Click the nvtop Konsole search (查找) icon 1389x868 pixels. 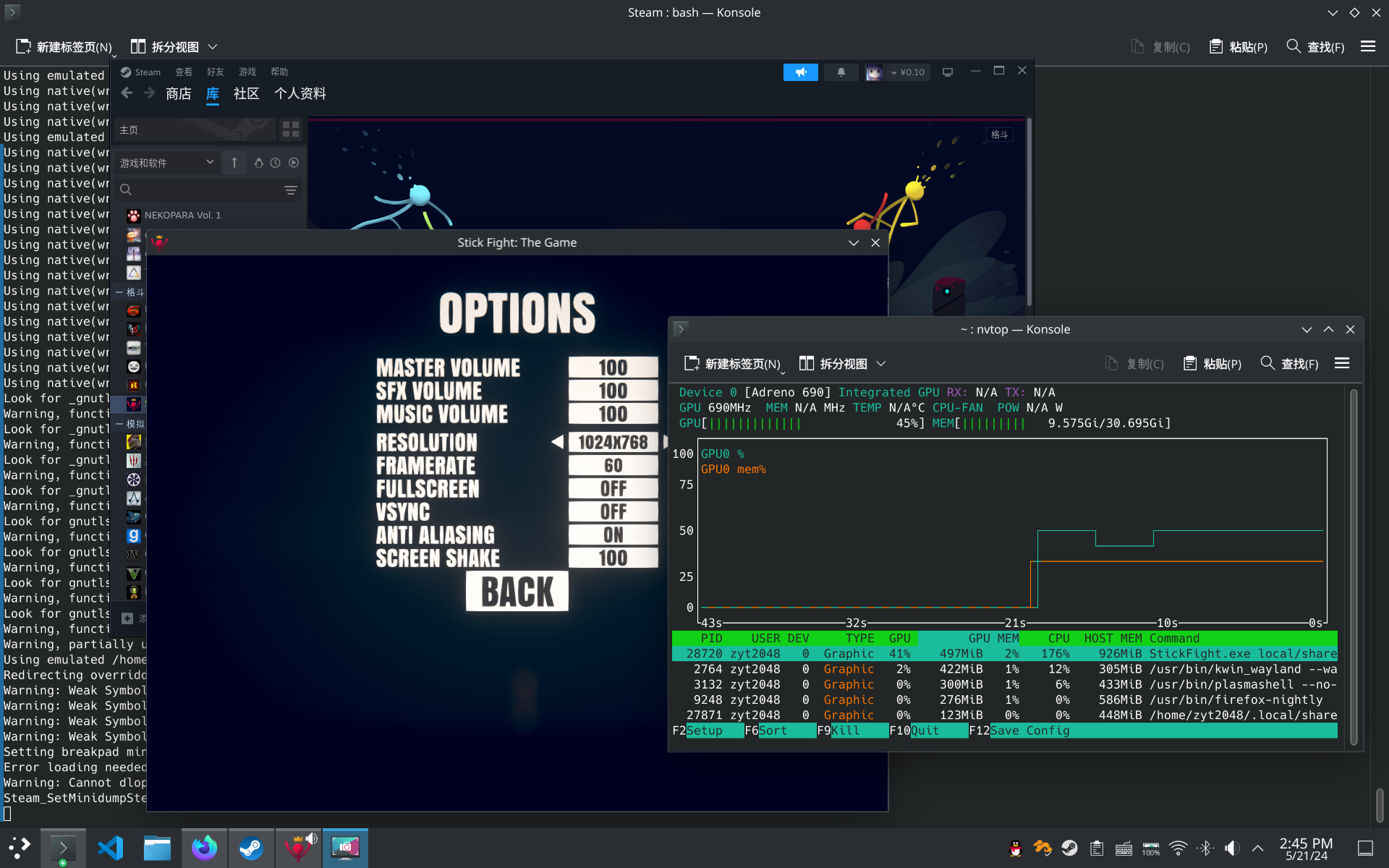coord(1267,363)
